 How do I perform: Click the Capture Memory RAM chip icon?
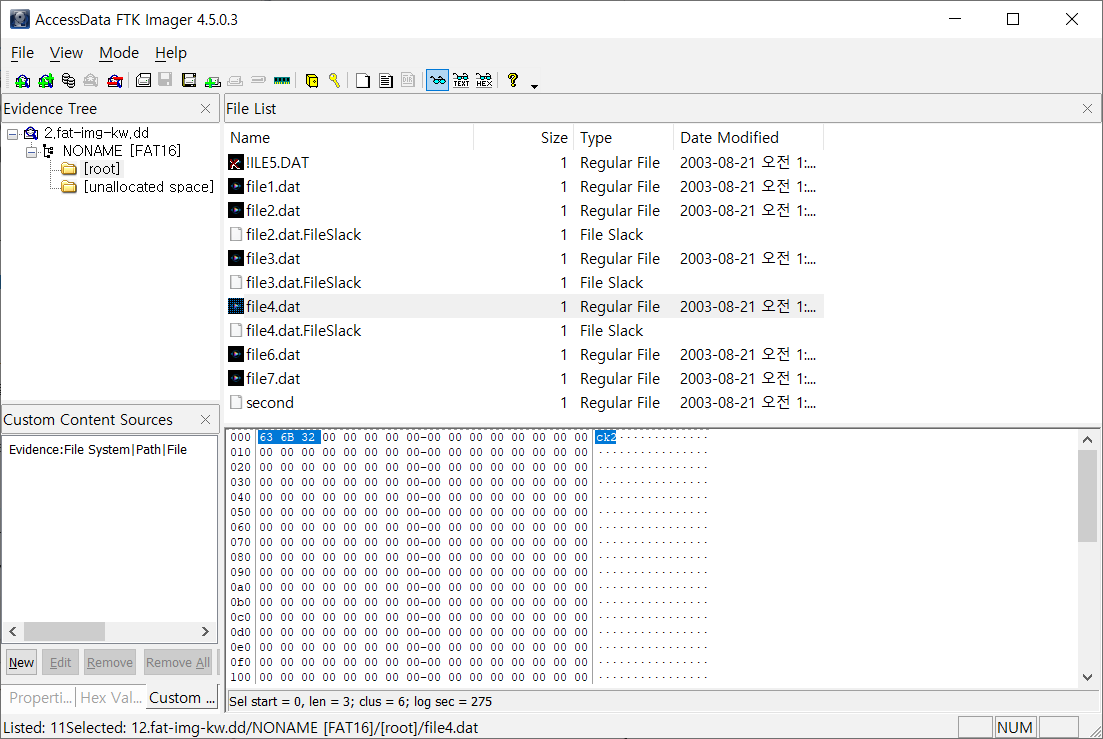(282, 81)
